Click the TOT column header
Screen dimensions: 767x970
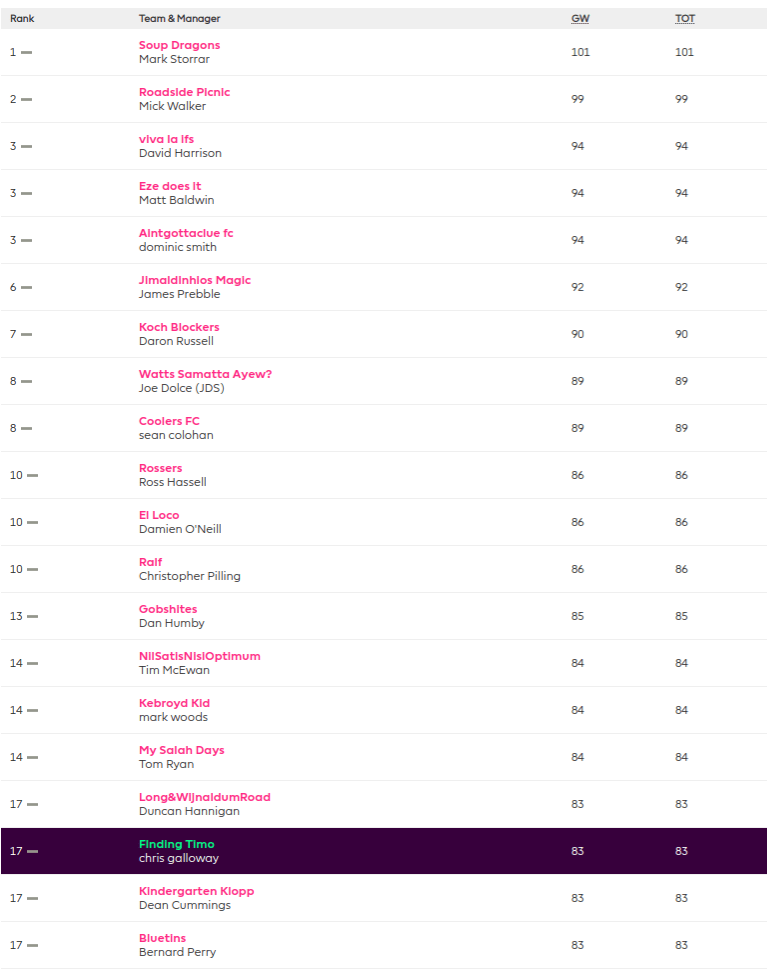[685, 18]
